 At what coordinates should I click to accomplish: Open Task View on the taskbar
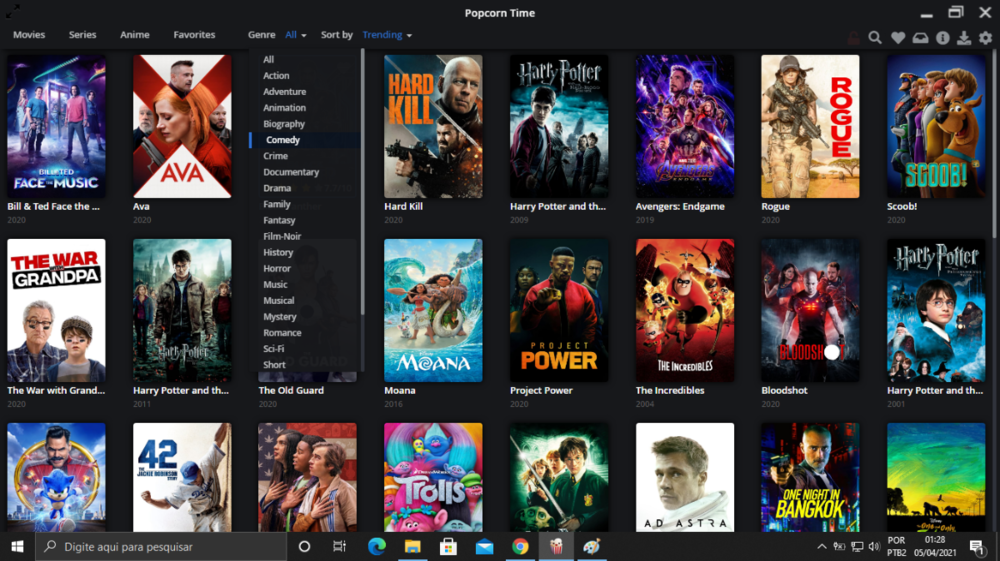(339, 546)
